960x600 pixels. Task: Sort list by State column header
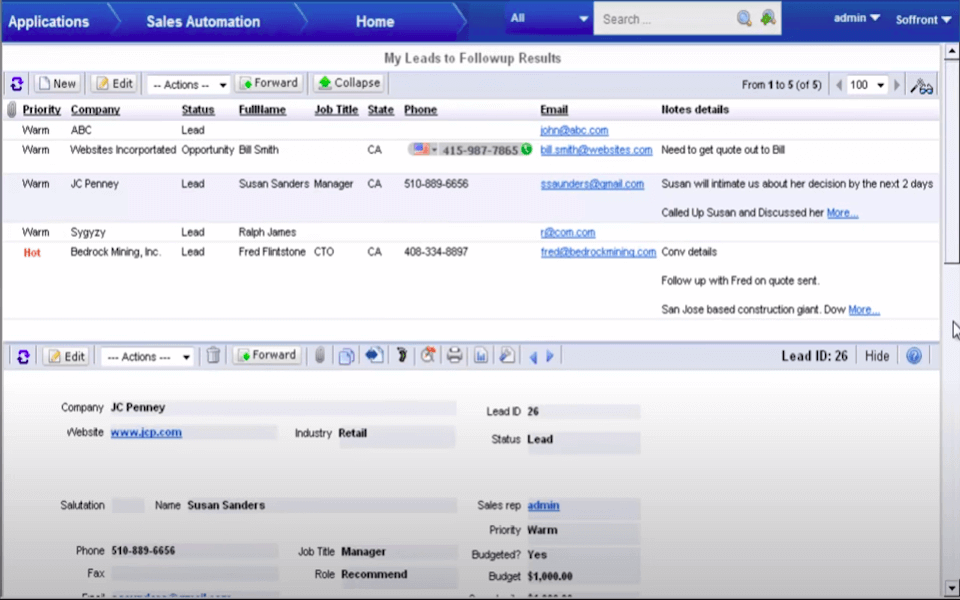tap(381, 110)
